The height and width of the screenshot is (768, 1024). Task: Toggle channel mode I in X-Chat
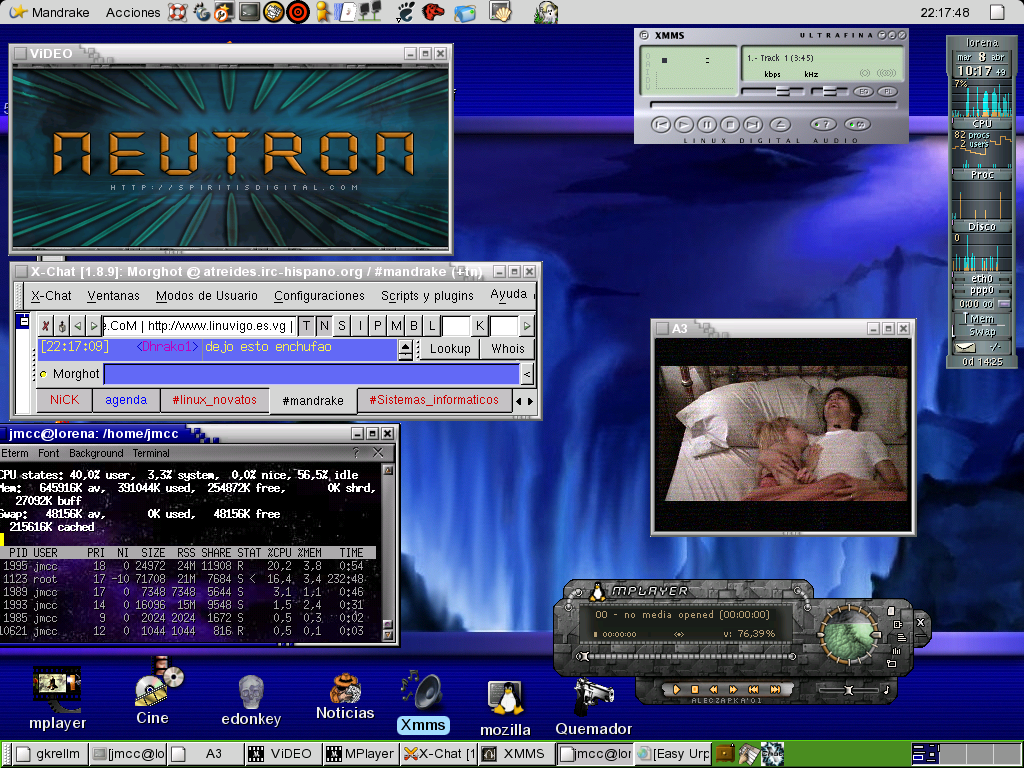(360, 325)
